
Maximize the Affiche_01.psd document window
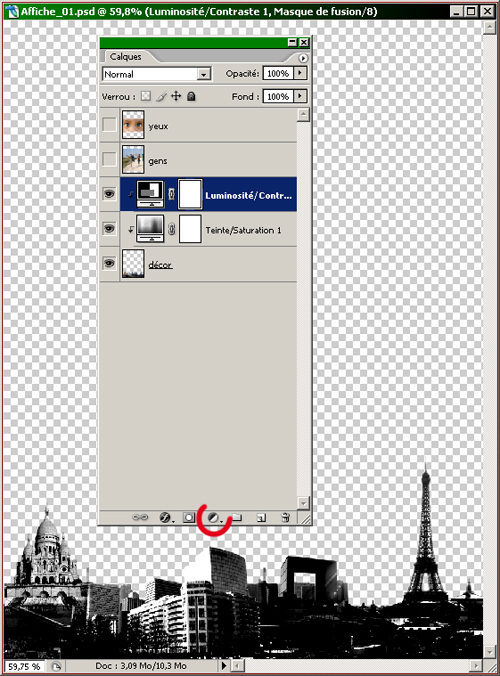[x=472, y=11]
